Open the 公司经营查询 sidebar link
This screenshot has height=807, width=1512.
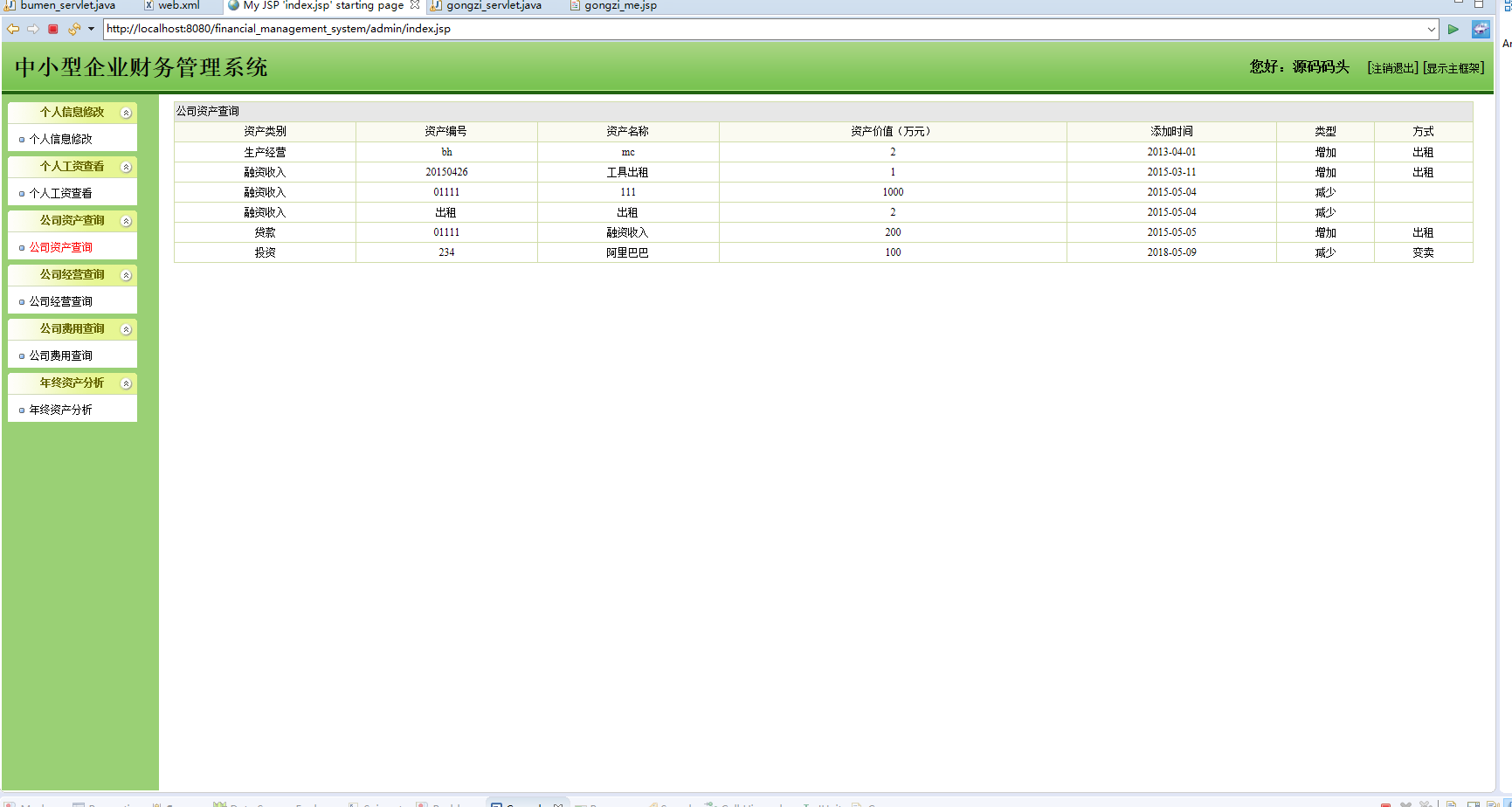pos(61,301)
